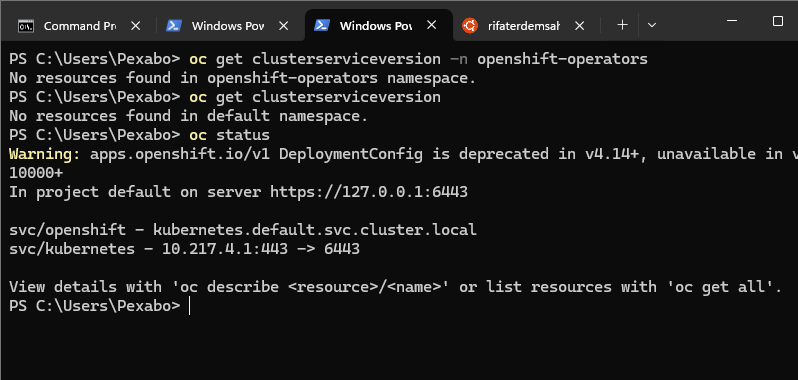The image size is (798, 380).
Task: Click the yellow 'Warning:' text
Action: pos(45,154)
